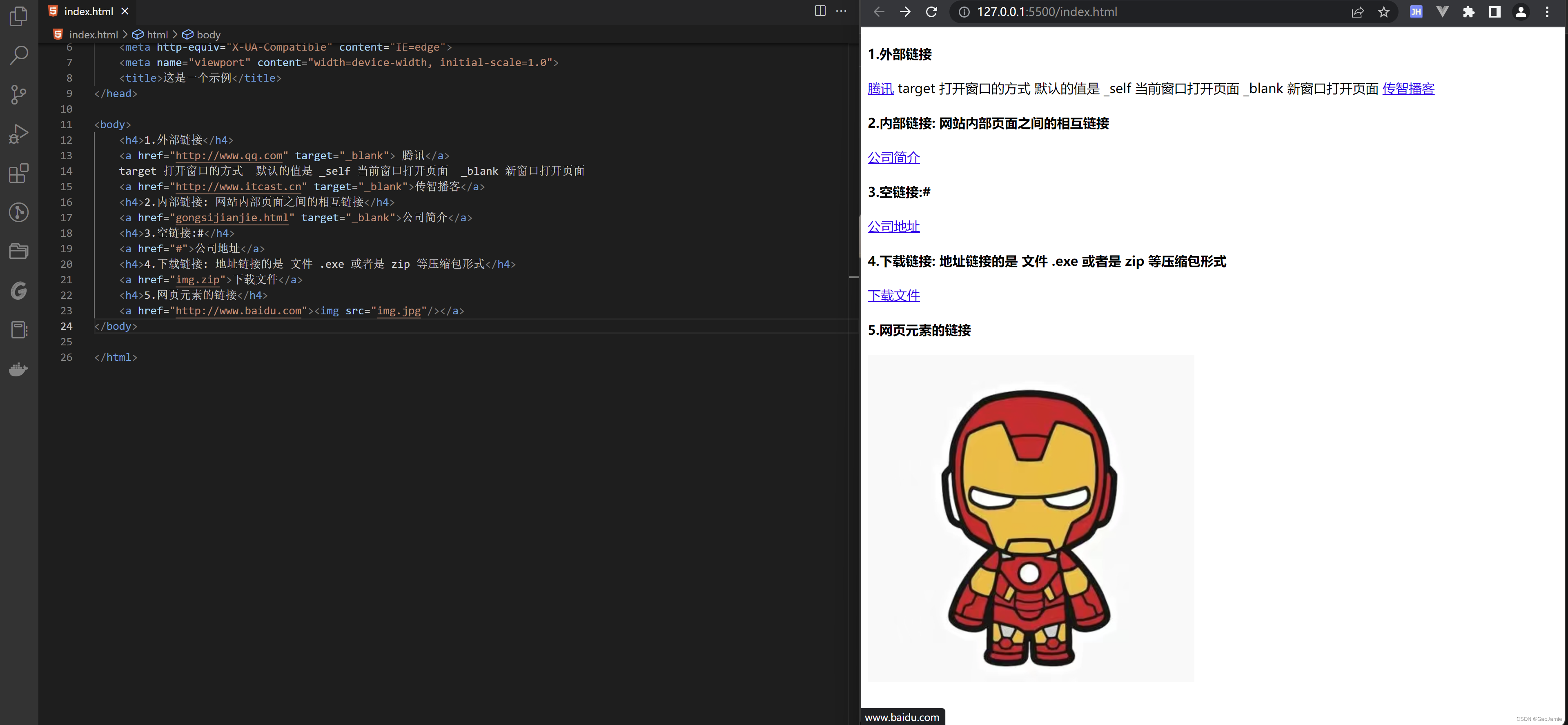
Task: Open the folder-style Project Manager icon
Action: pos(19,251)
